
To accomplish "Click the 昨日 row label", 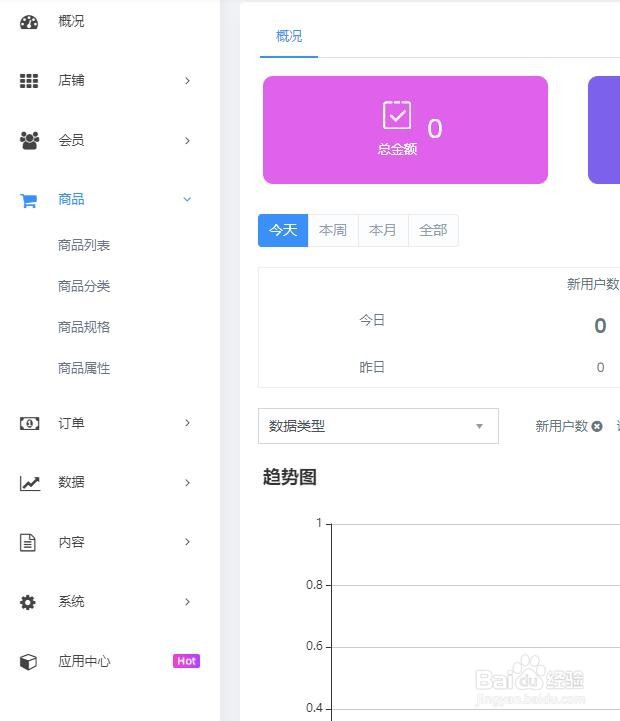I will [x=372, y=367].
